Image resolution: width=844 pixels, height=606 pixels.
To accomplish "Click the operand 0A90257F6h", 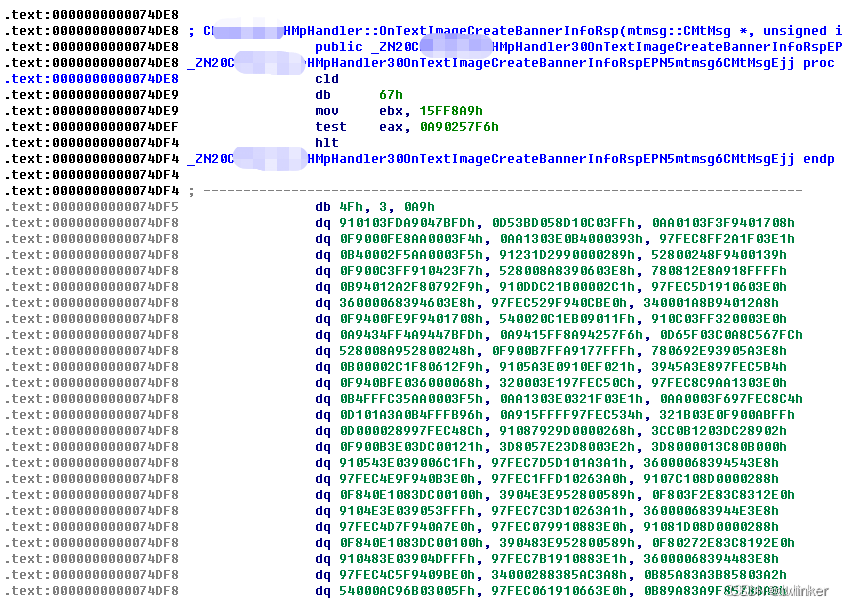I will click(x=459, y=127).
